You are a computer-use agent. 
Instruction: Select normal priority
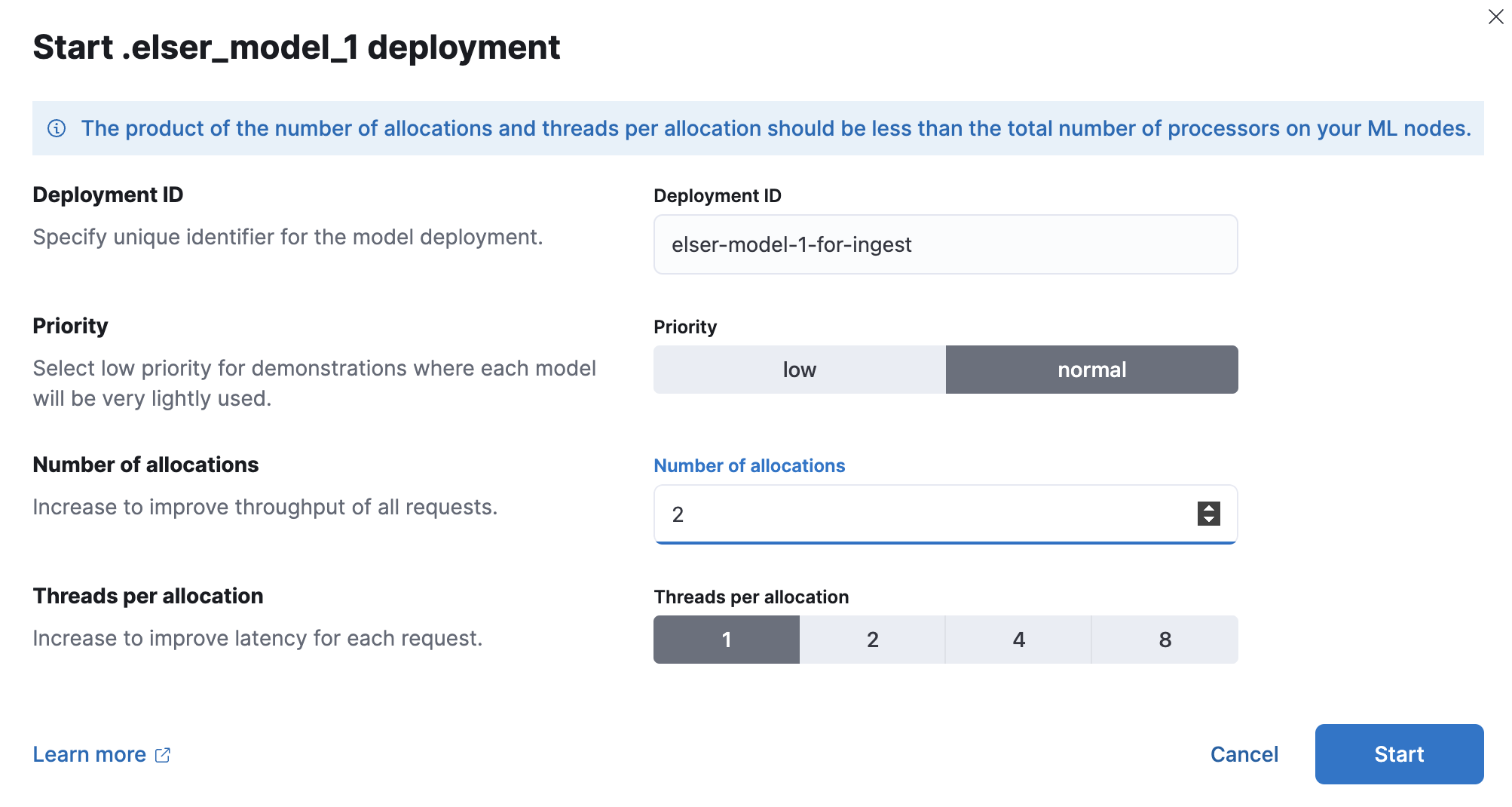[x=1092, y=370]
